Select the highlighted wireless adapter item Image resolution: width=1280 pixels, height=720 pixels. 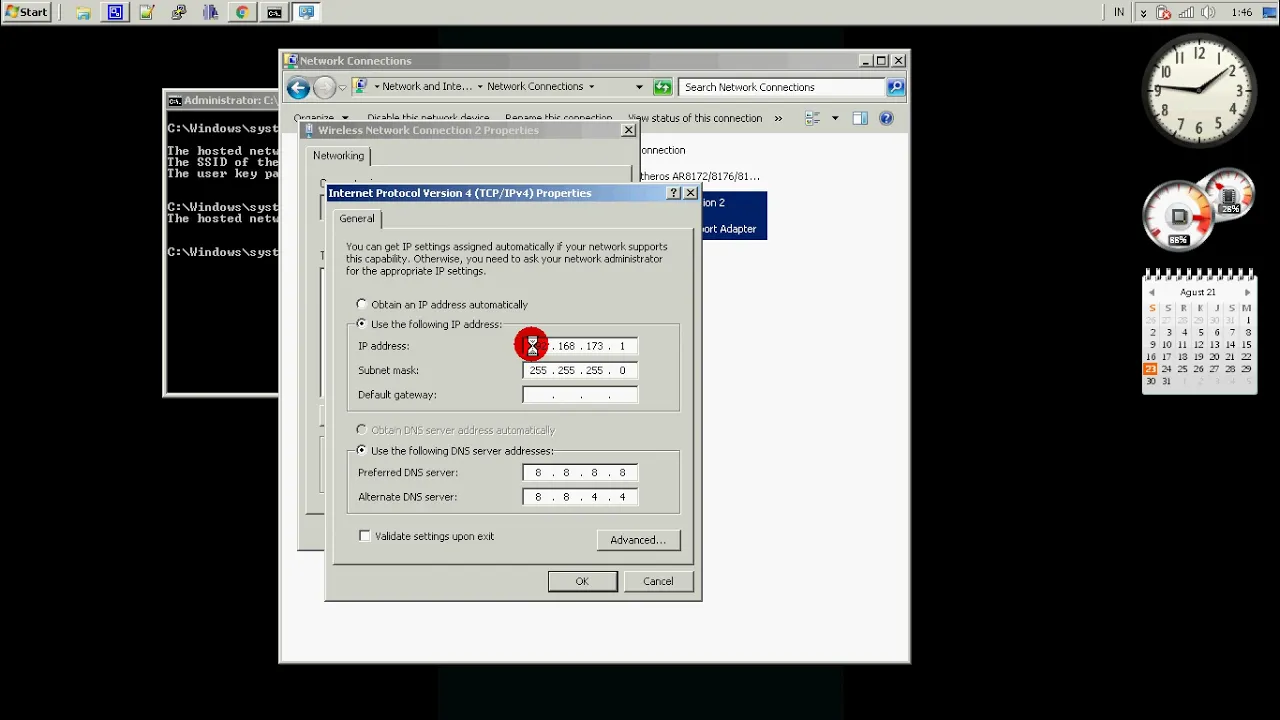[x=734, y=215]
